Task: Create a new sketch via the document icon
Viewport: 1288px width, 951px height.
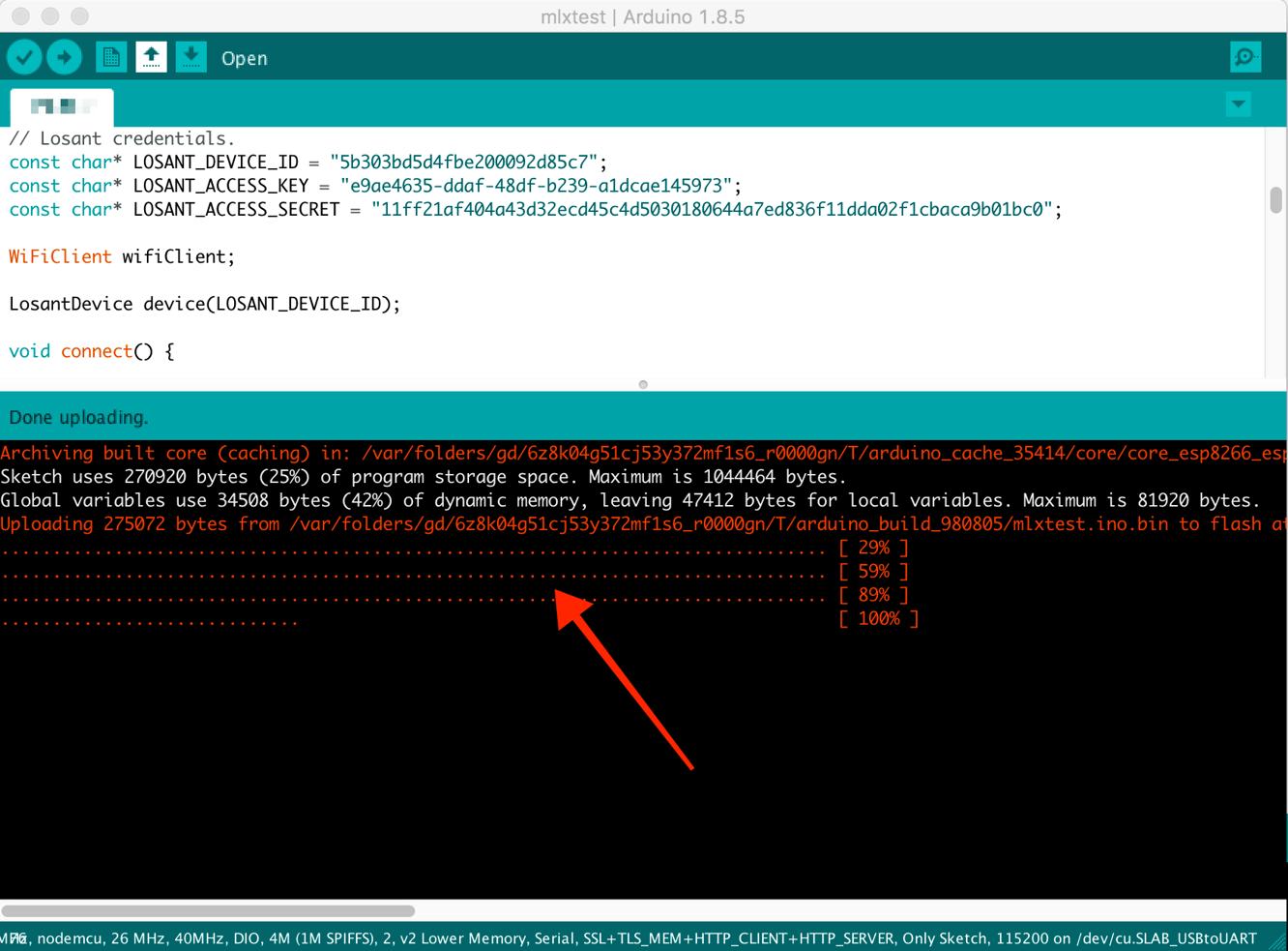Action: coord(110,56)
